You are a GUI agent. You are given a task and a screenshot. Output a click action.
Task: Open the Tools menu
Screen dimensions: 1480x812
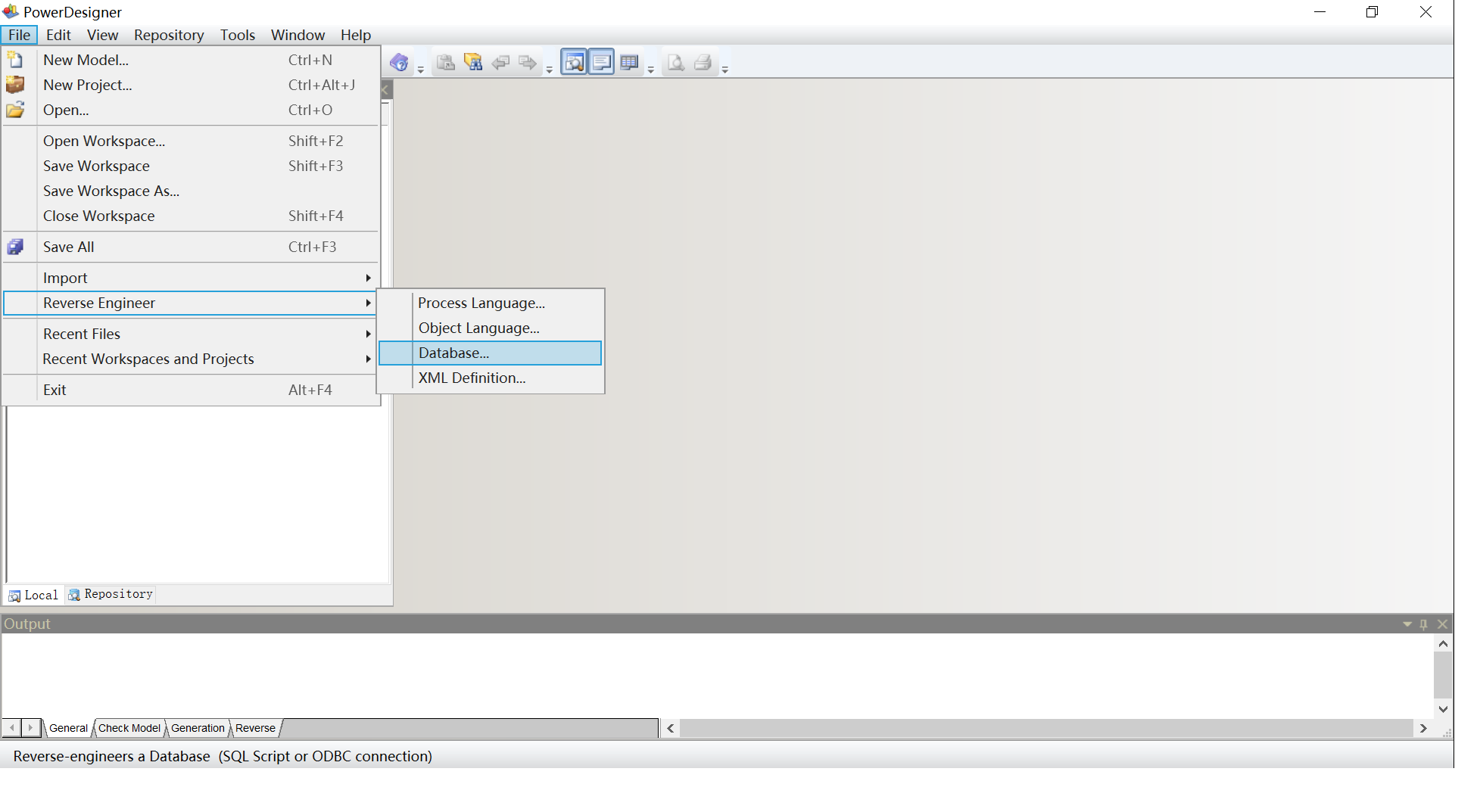238,35
